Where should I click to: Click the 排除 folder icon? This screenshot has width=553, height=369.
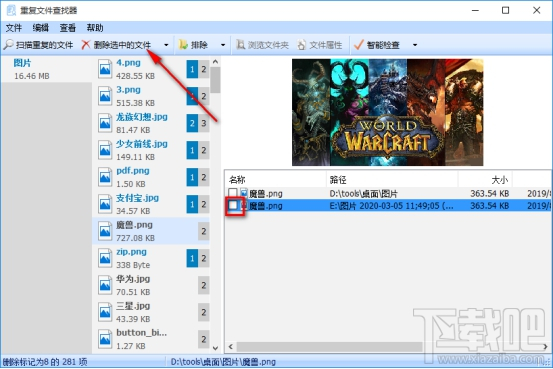pos(183,44)
